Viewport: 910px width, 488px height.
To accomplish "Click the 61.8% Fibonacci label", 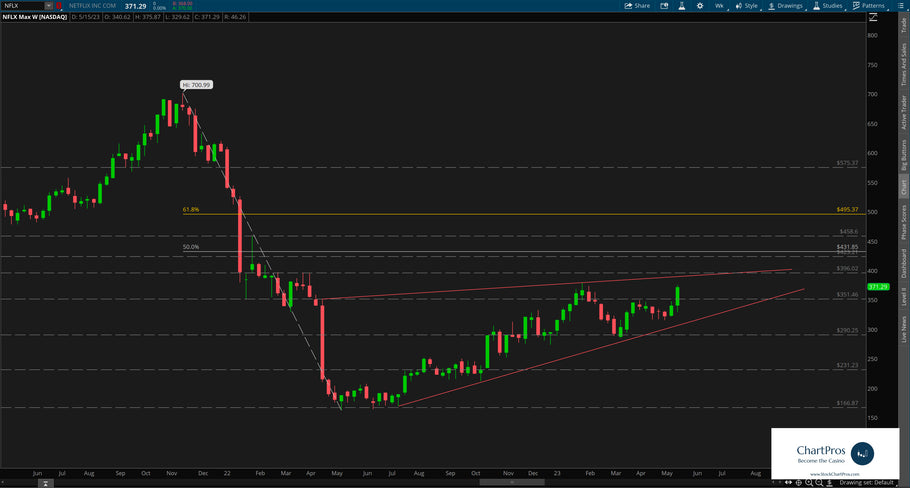I will (x=191, y=209).
